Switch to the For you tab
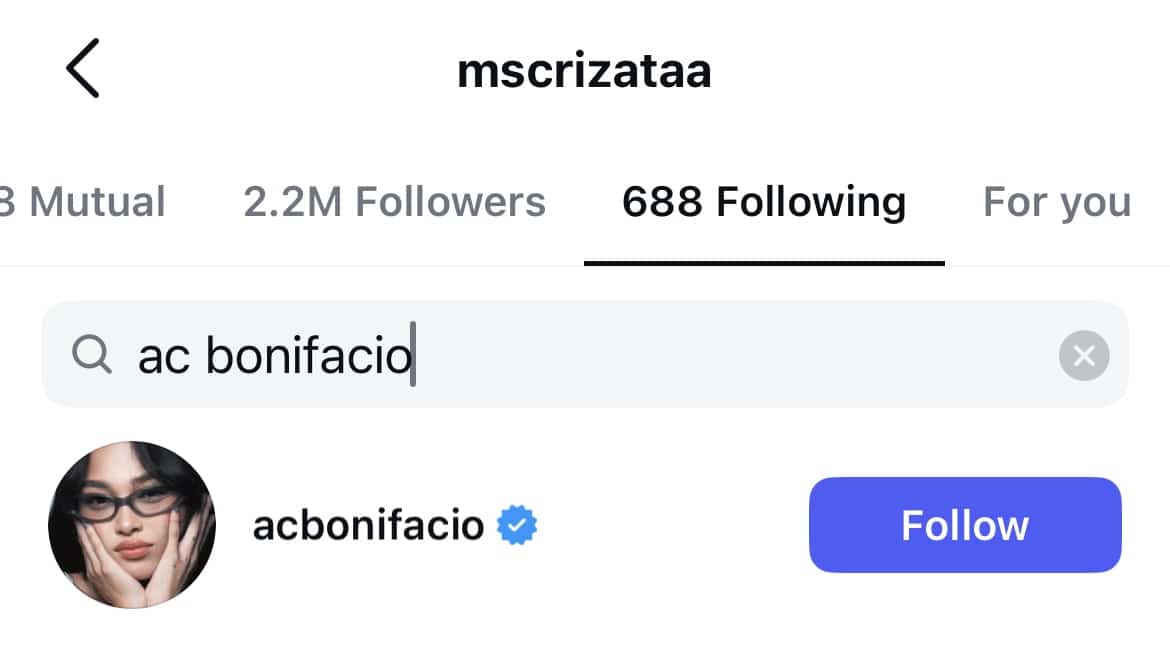 coord(1056,202)
